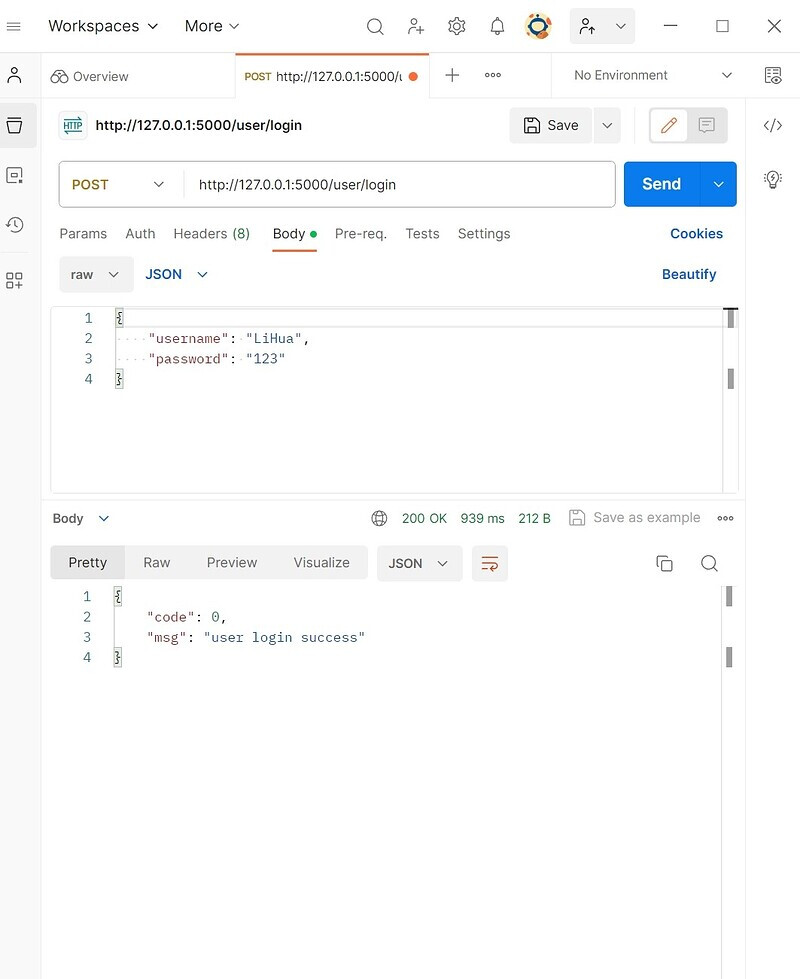Image resolution: width=800 pixels, height=979 pixels.
Task: Open the POST method dropdown
Action: pyautogui.click(x=118, y=185)
